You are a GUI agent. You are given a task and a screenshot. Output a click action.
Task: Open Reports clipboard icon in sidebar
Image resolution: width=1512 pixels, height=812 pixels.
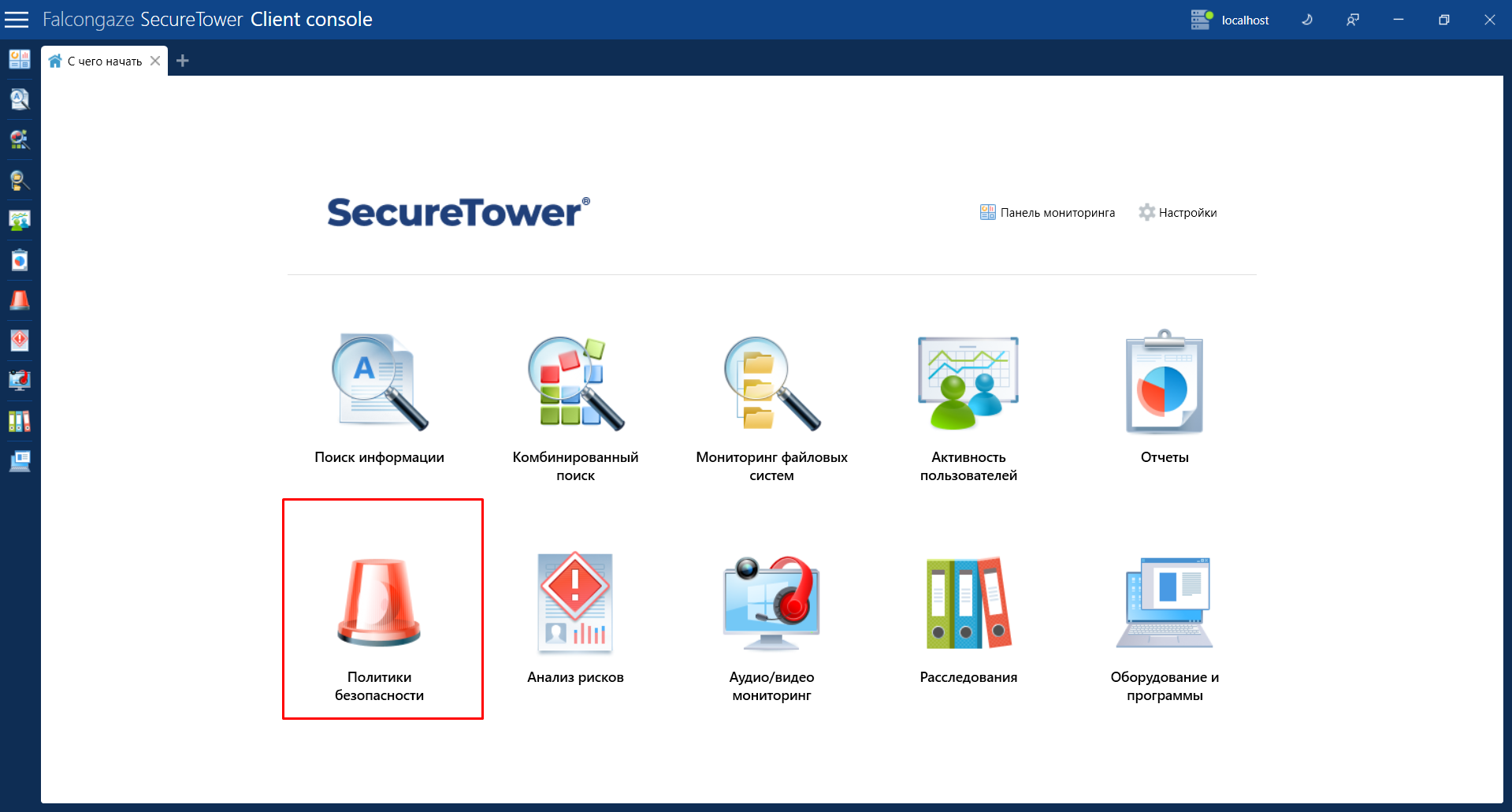(x=20, y=260)
